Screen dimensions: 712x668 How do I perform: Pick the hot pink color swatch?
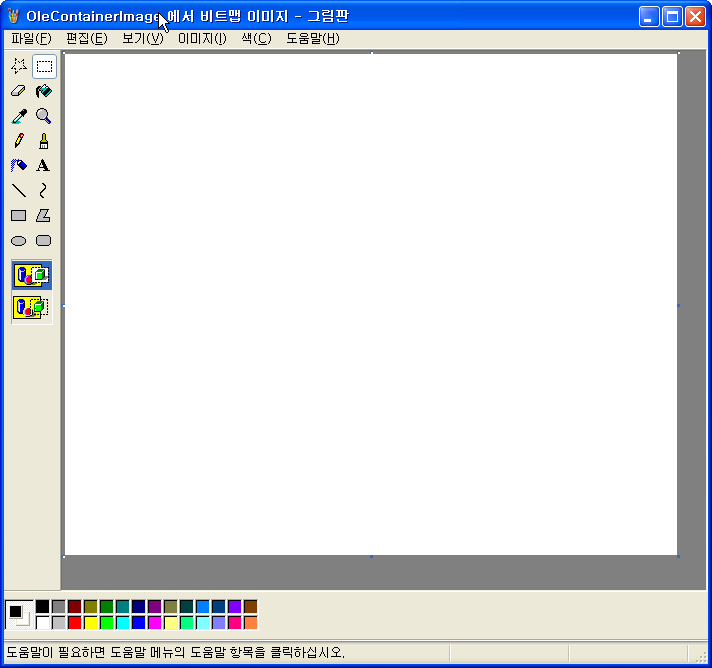(235, 623)
